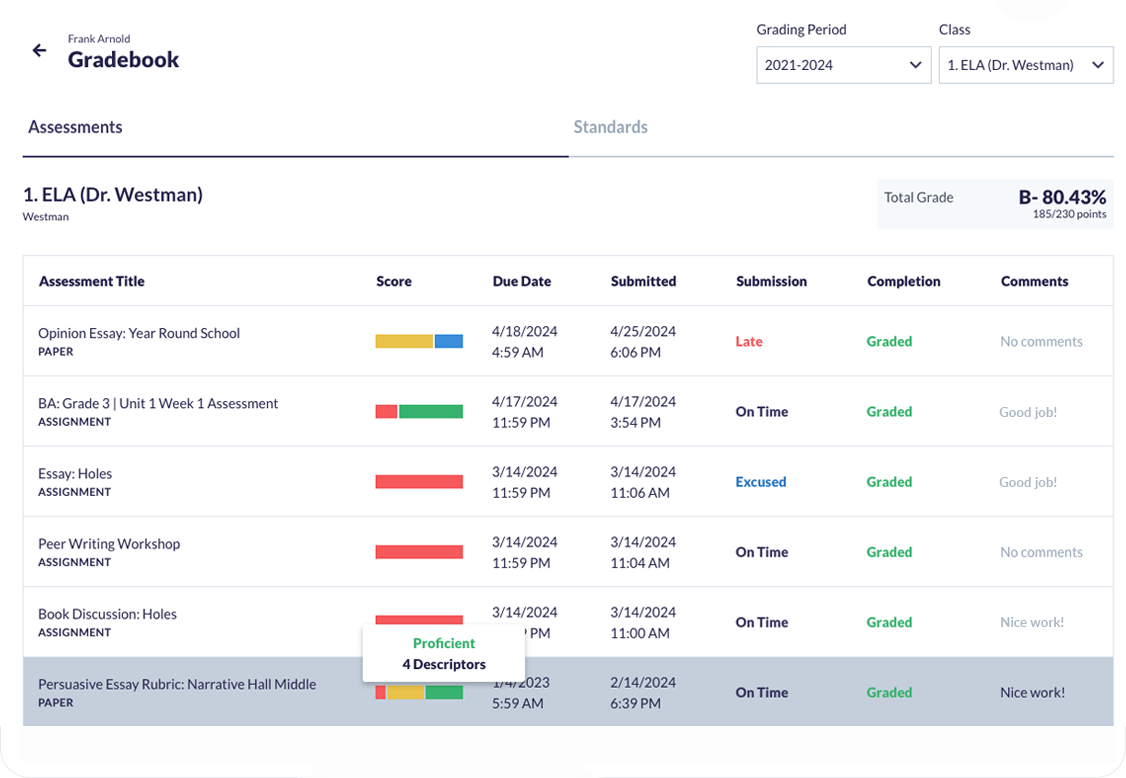Select the Assessments tab
This screenshot has width=1126, height=778.
(x=75, y=127)
